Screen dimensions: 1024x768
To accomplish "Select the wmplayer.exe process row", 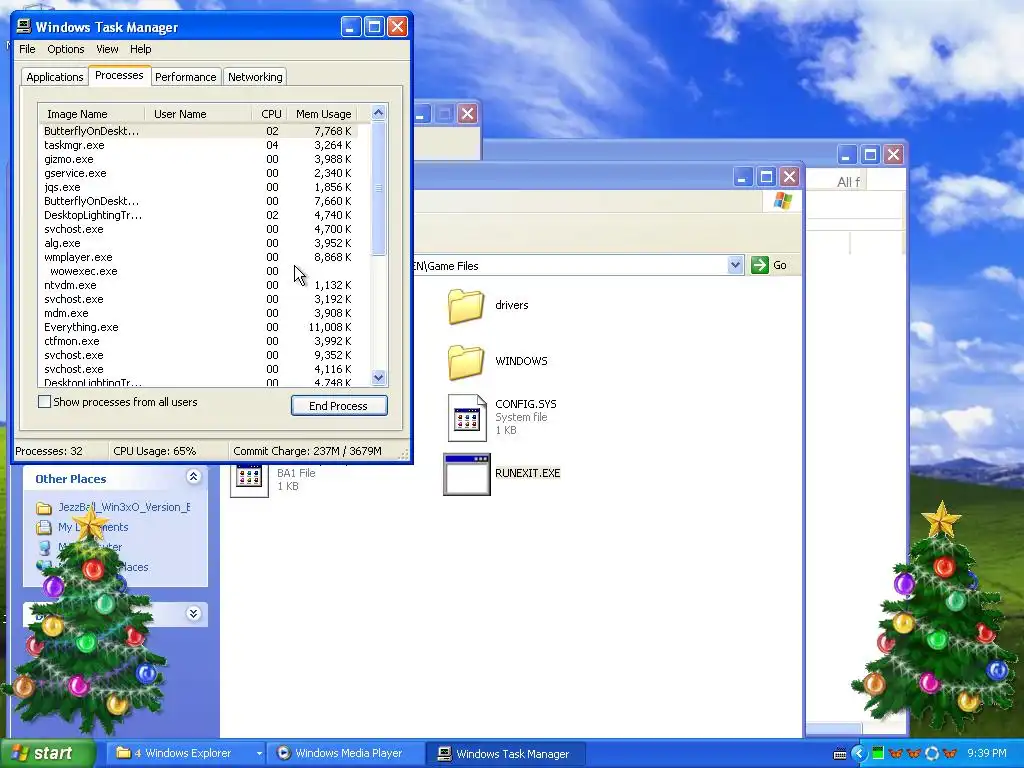I will pyautogui.click(x=198, y=257).
